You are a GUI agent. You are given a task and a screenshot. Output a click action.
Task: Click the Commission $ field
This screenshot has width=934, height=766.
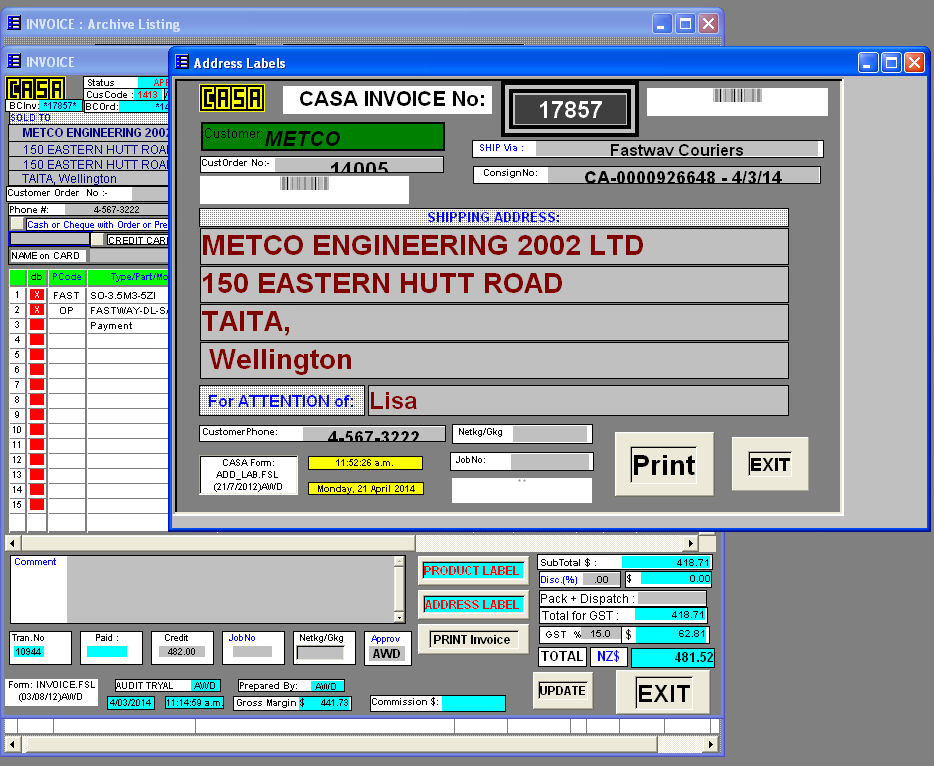(474, 703)
